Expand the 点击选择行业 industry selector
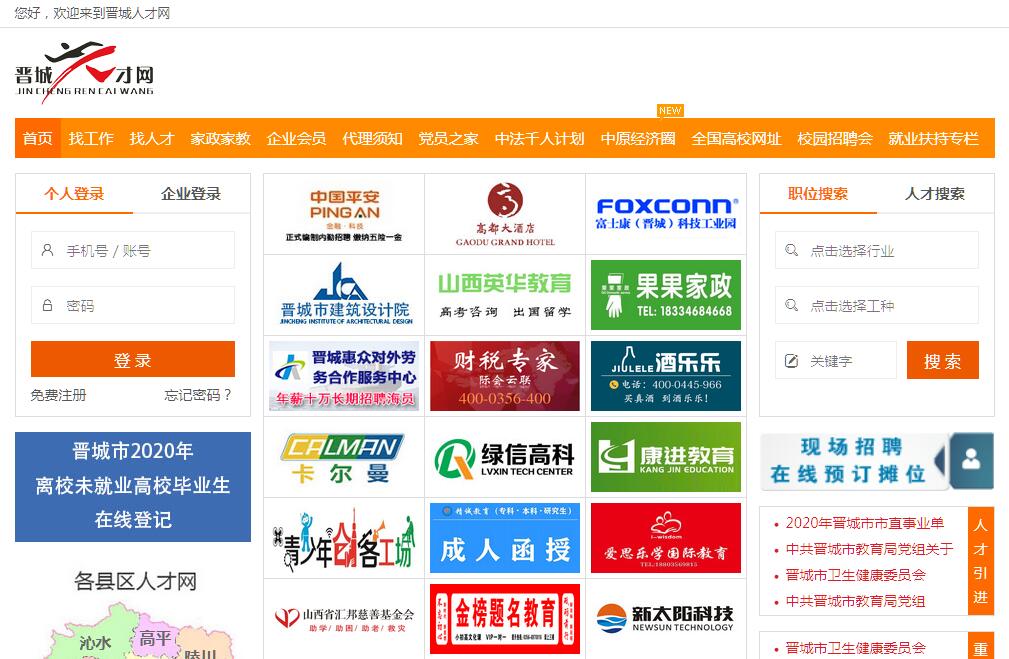Viewport: 1009px width, 659px height. pyautogui.click(x=876, y=250)
